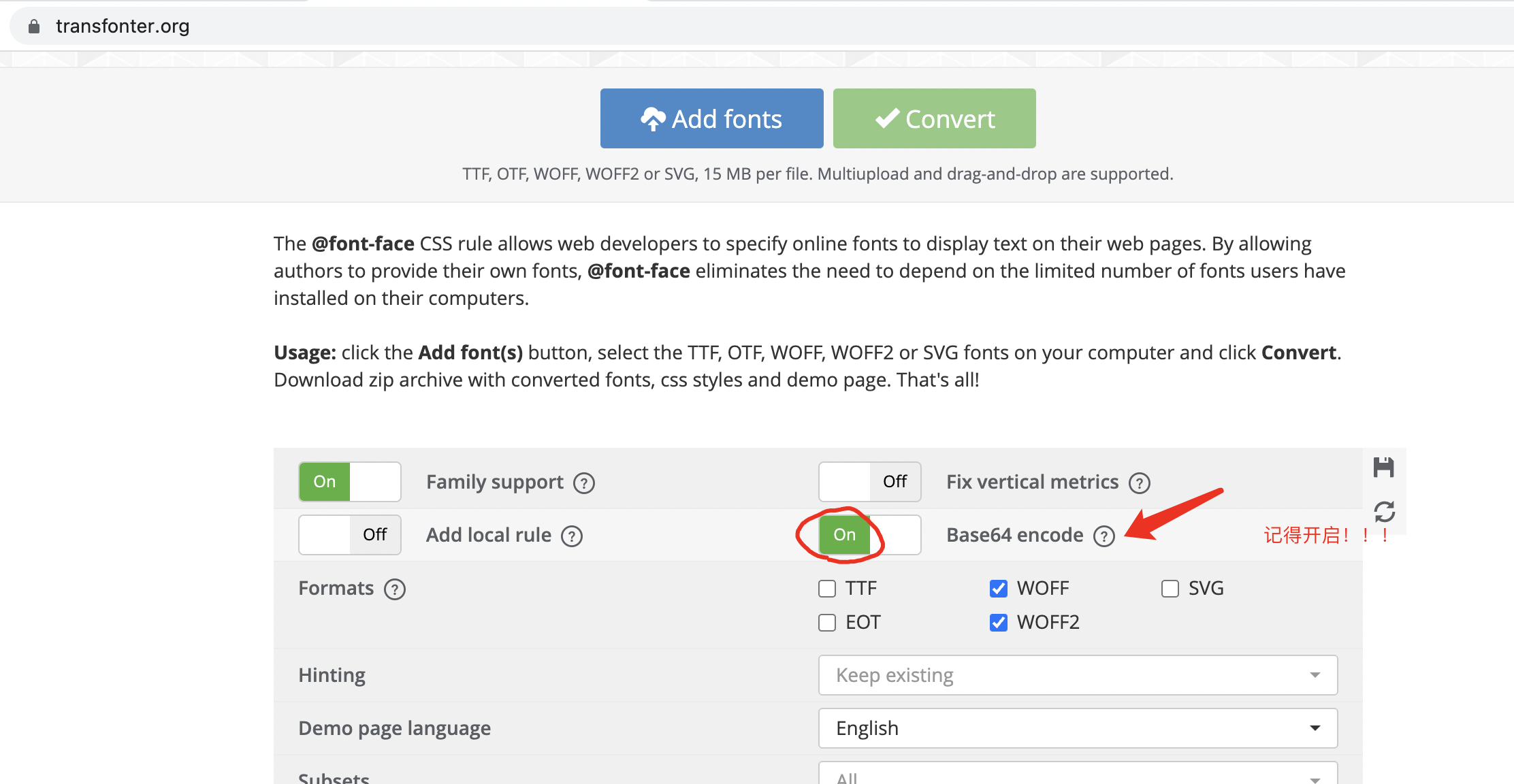Check the TTF format checkbox
Viewport: 1514px width, 784px height.
827,589
